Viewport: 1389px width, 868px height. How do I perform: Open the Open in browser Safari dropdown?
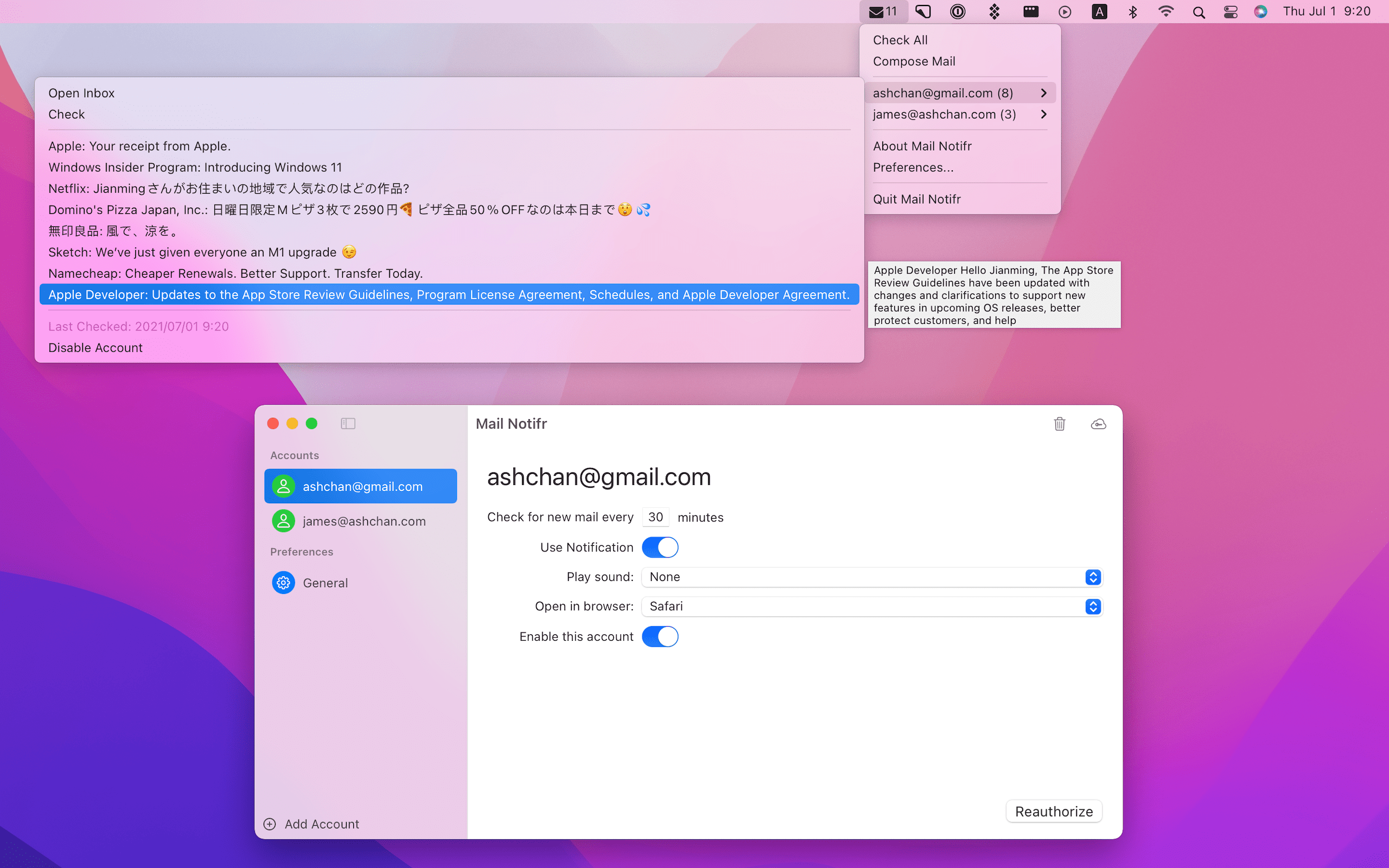pos(872,606)
